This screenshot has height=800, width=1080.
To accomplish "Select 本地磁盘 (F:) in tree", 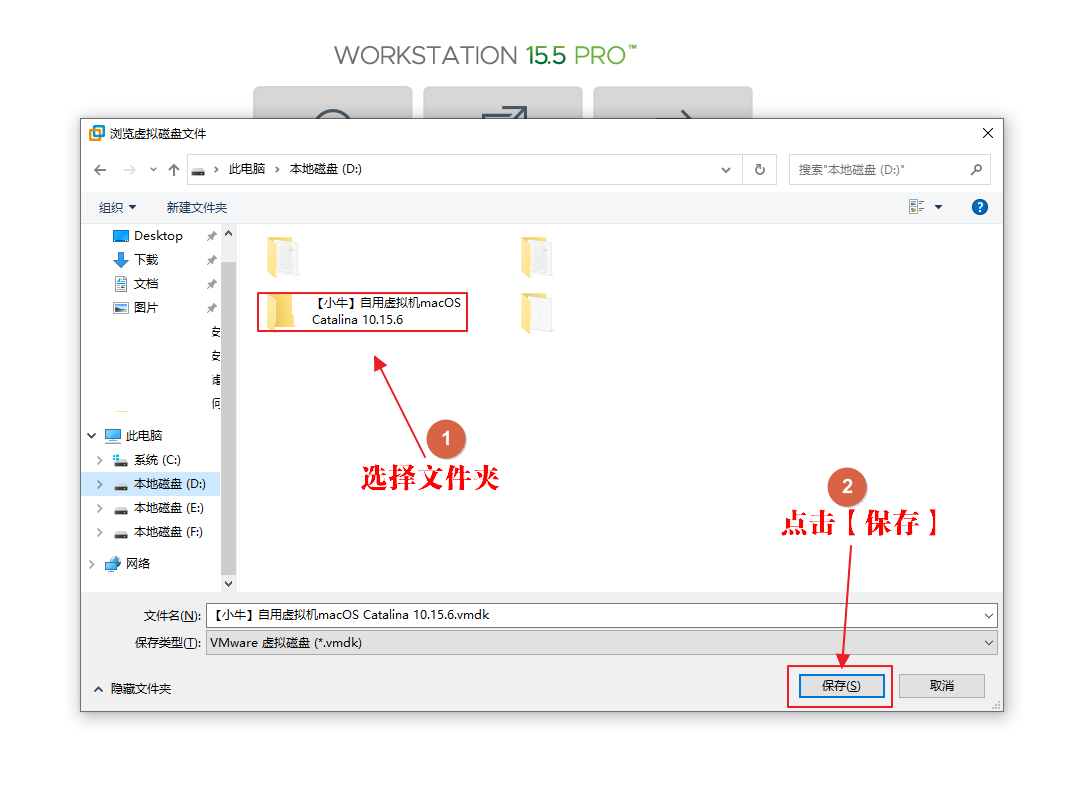I will click(168, 532).
